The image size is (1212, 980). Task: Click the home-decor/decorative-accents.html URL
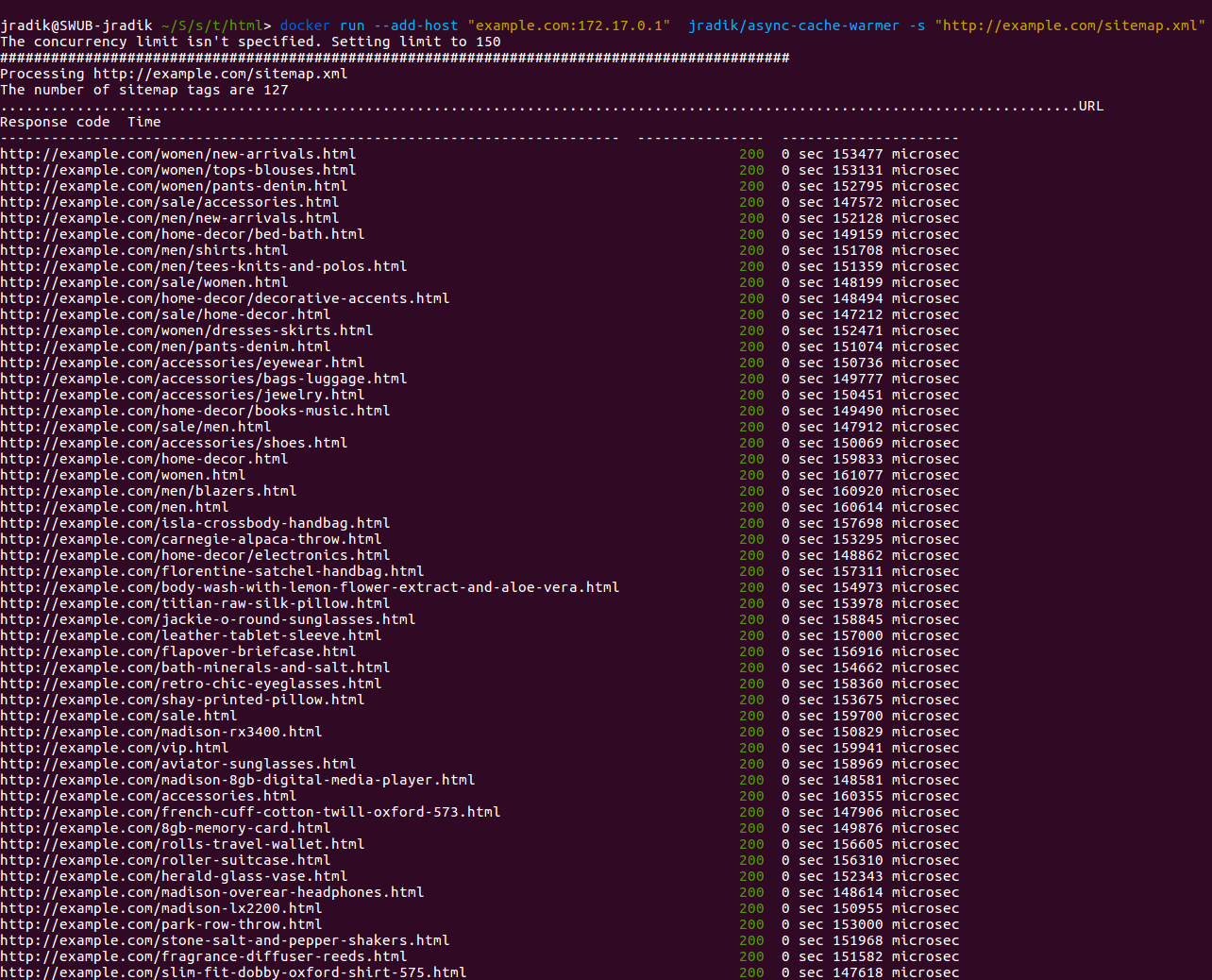(225, 298)
